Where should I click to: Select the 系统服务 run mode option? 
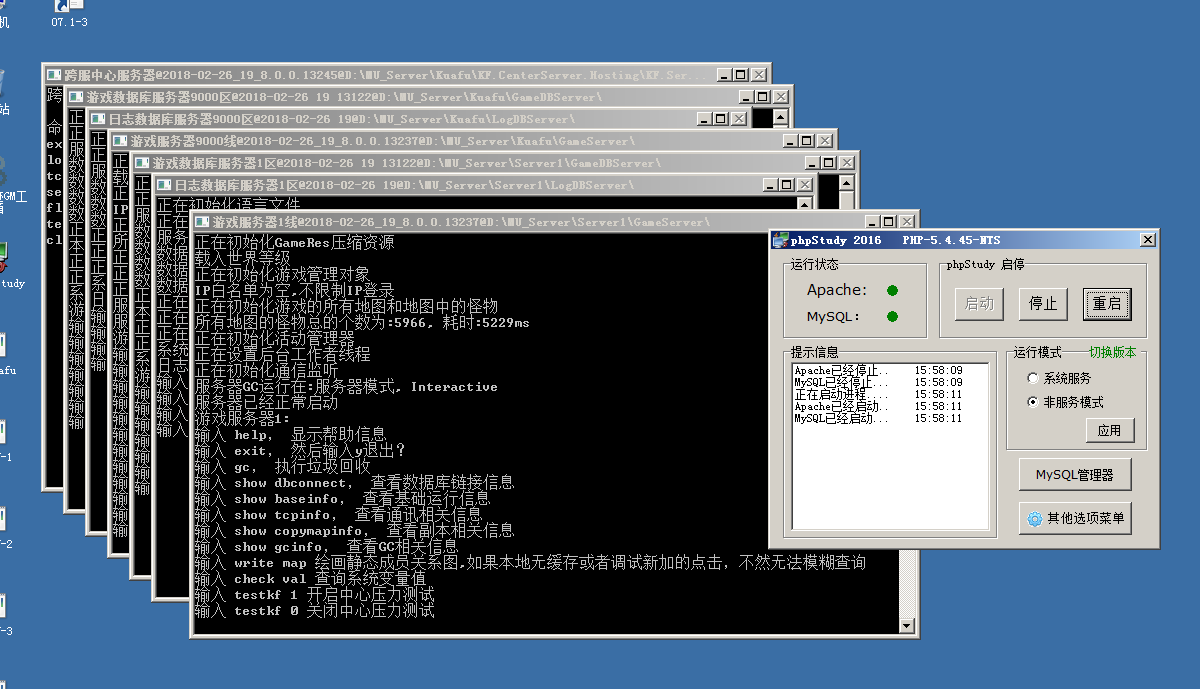(1033, 379)
